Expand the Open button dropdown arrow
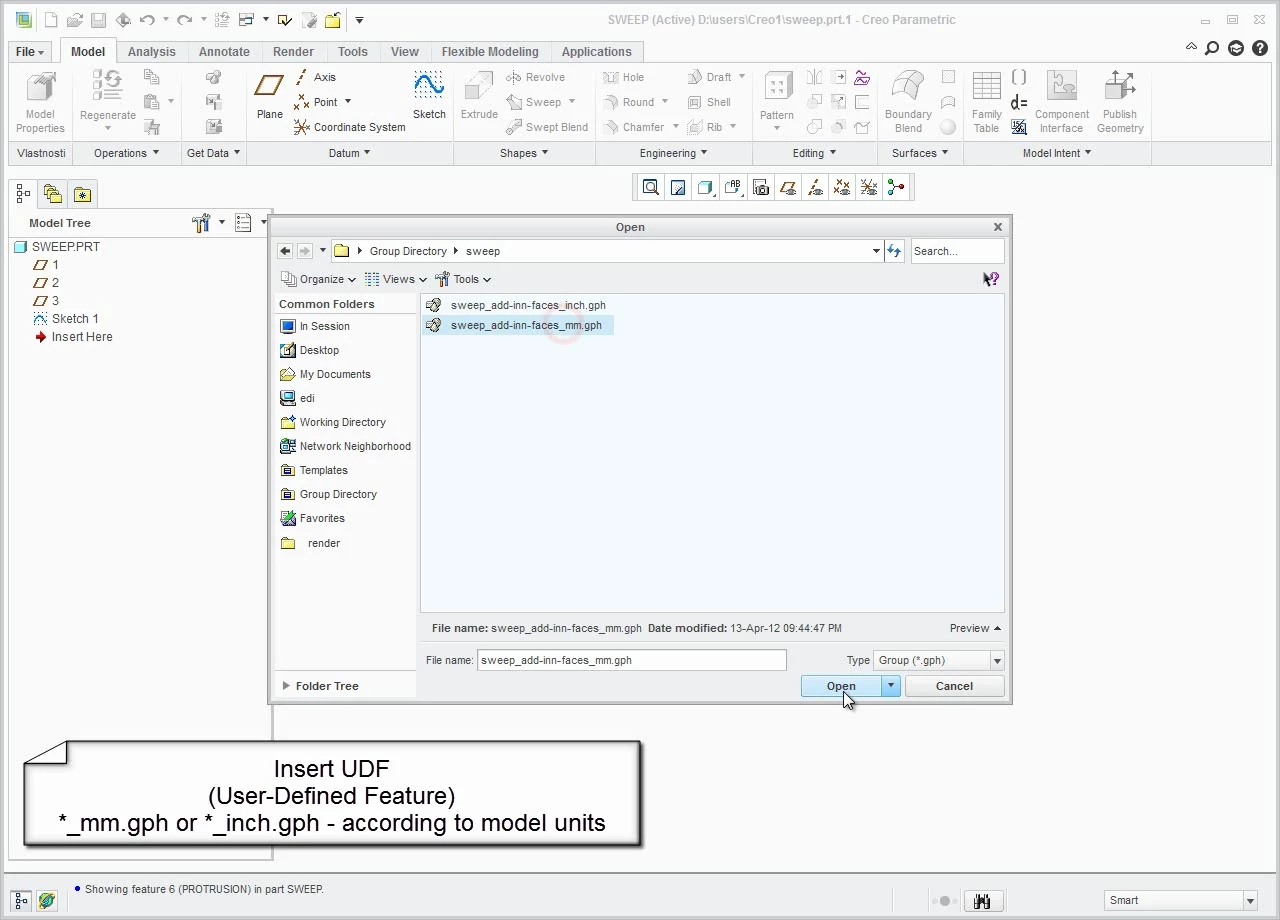 (891, 686)
